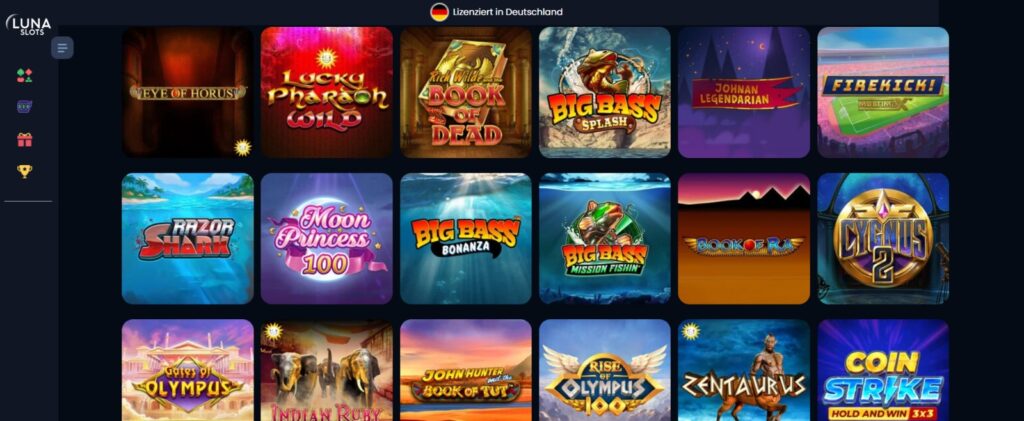Click the Luna Slots logo
1024x421 pixels.
tap(28, 25)
